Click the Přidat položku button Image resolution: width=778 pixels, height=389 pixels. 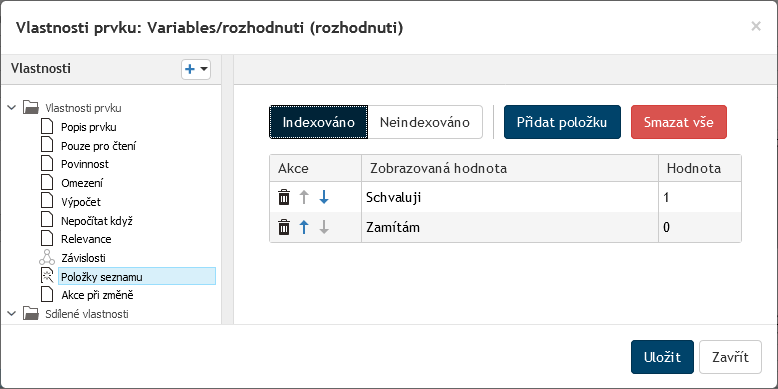[562, 122]
